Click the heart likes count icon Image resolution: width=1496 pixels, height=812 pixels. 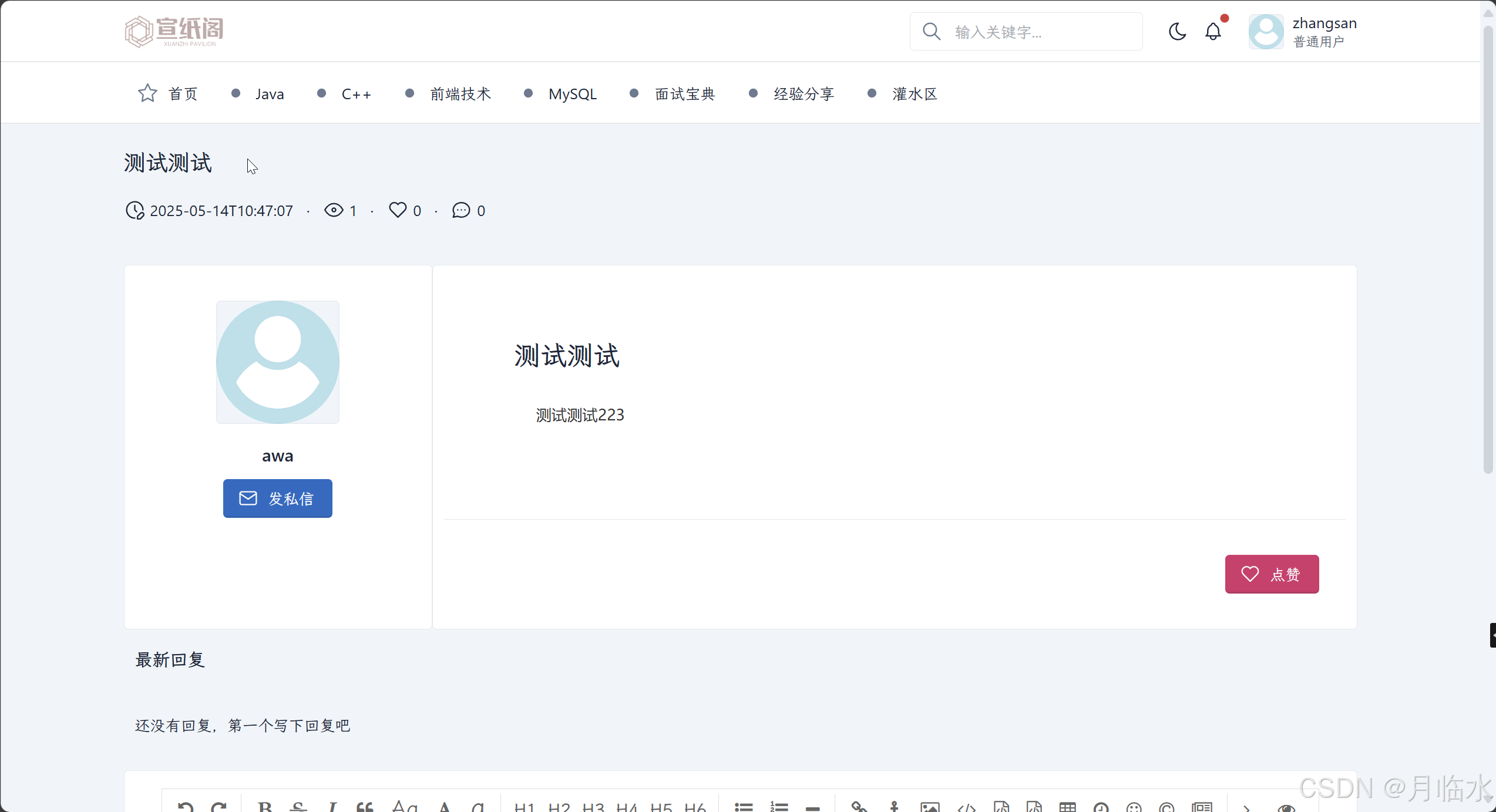(398, 210)
